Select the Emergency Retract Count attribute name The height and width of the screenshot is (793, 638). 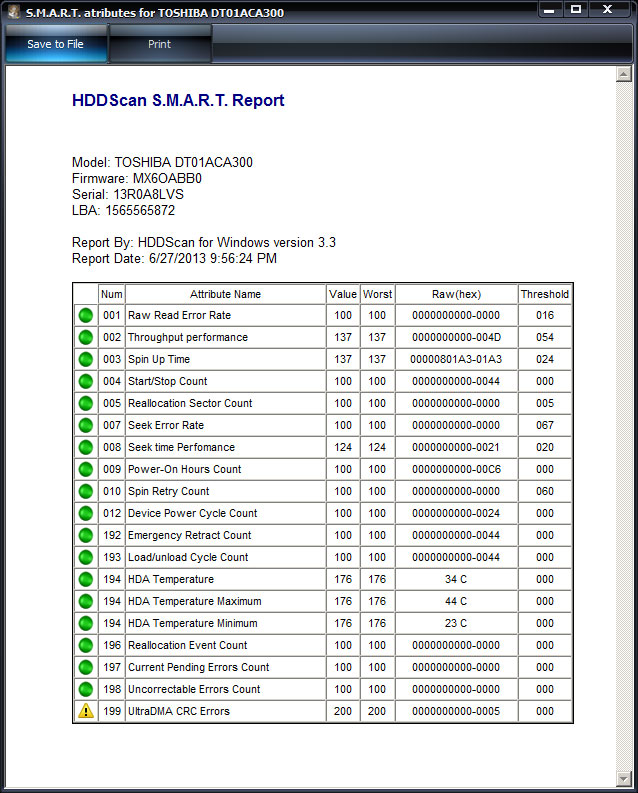pos(190,536)
